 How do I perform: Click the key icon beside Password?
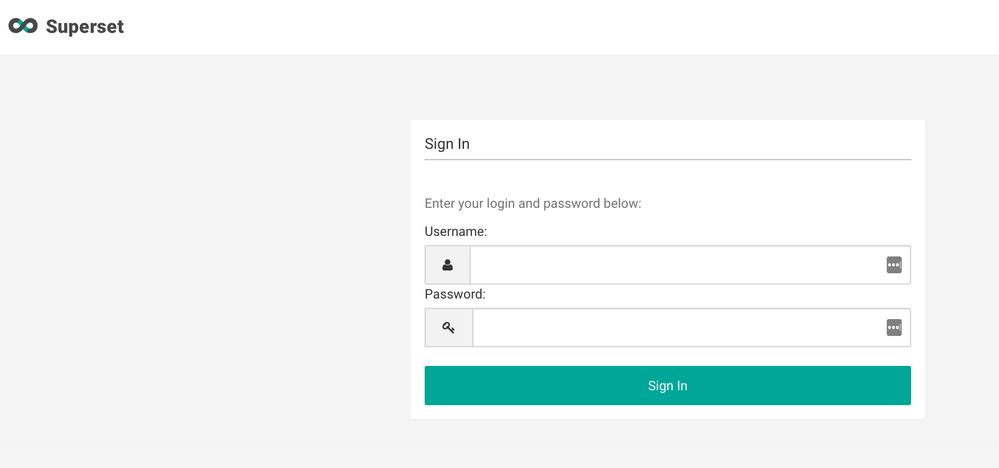pos(448,327)
